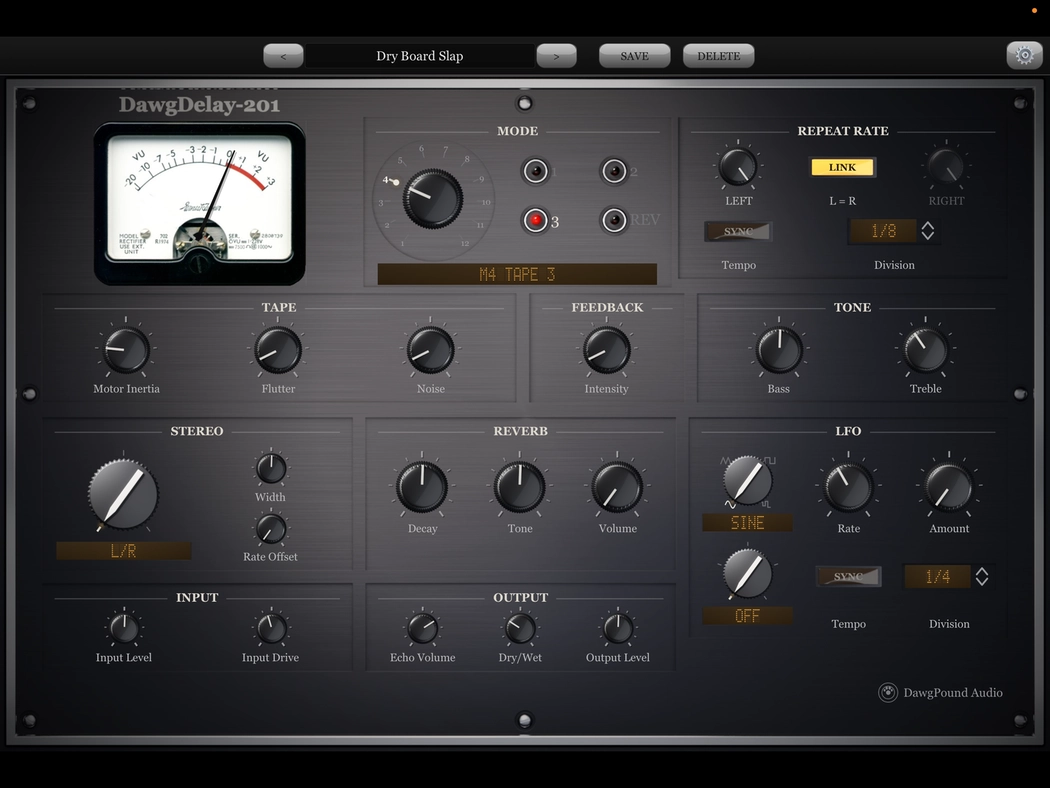Toggle the lit tape head 3 button

pyautogui.click(x=536, y=220)
